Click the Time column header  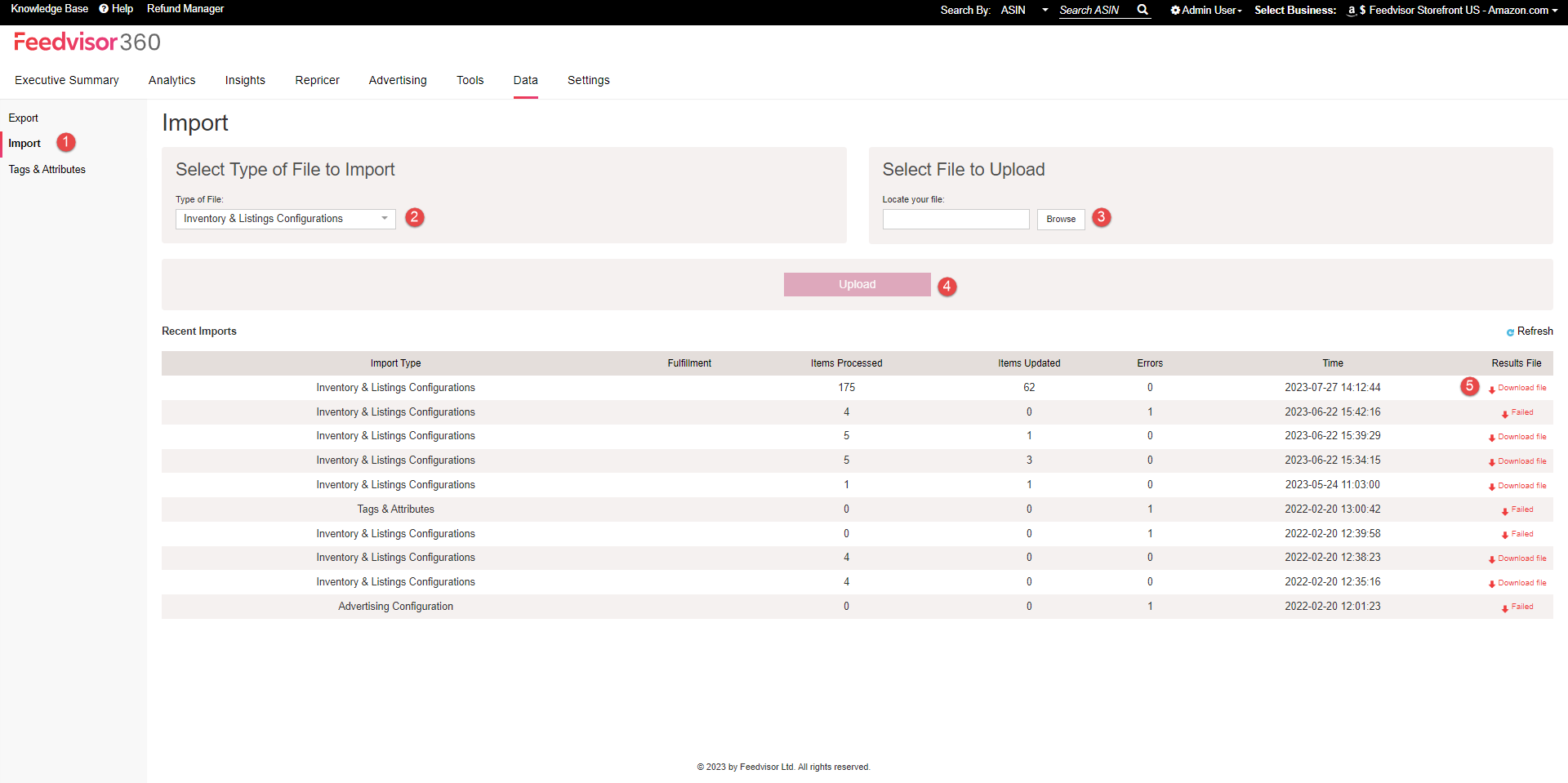point(1333,363)
